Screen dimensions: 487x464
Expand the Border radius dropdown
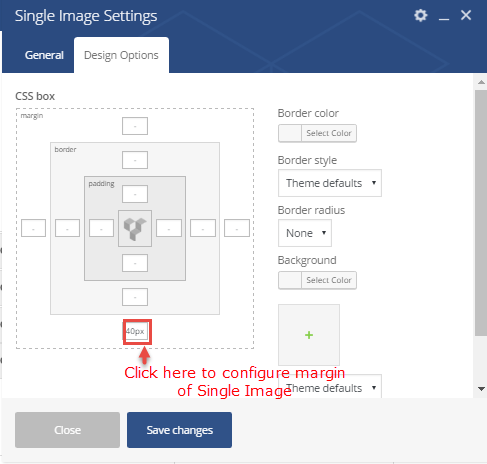(305, 233)
